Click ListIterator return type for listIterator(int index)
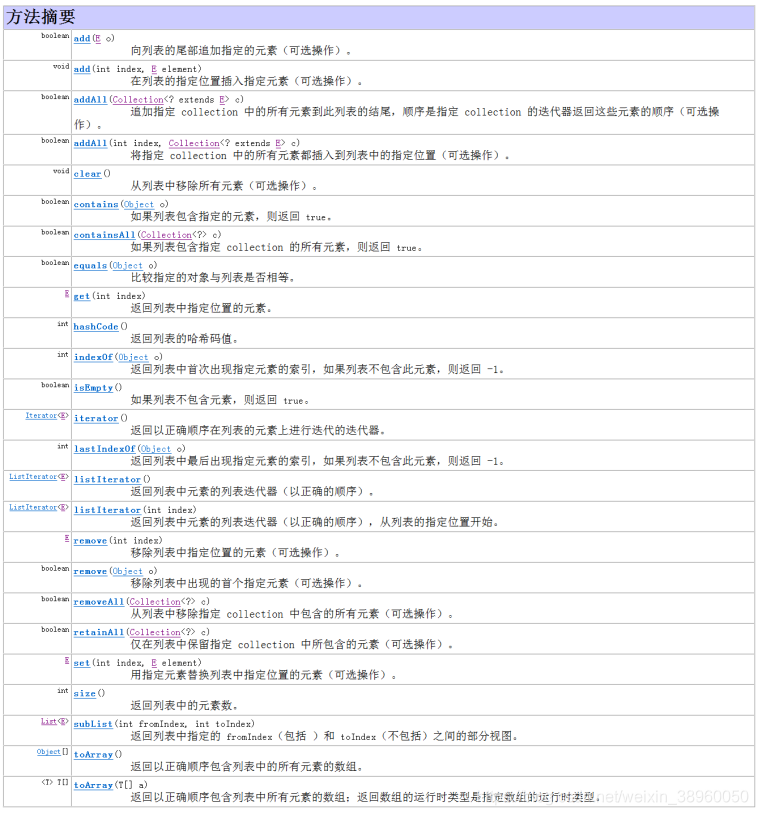This screenshot has width=758, height=815. (33, 507)
